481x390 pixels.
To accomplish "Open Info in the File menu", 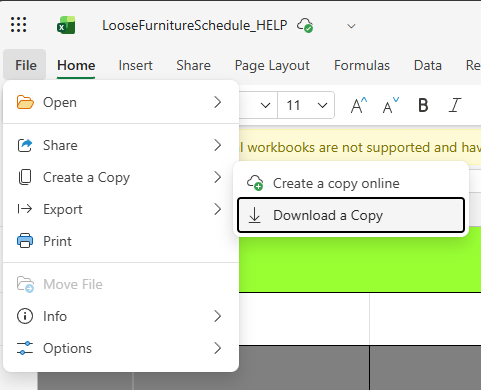I will tap(121, 316).
